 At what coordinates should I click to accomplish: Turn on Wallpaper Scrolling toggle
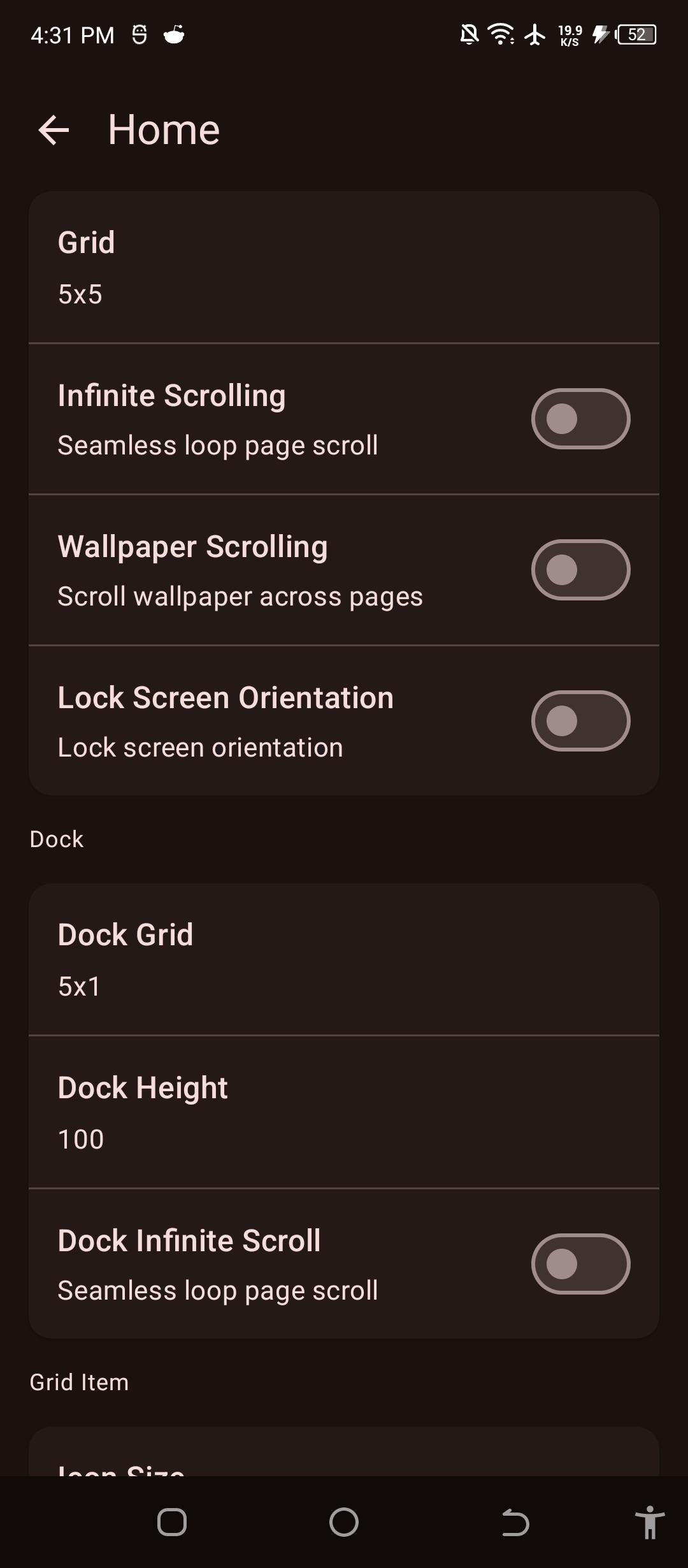click(x=580, y=570)
